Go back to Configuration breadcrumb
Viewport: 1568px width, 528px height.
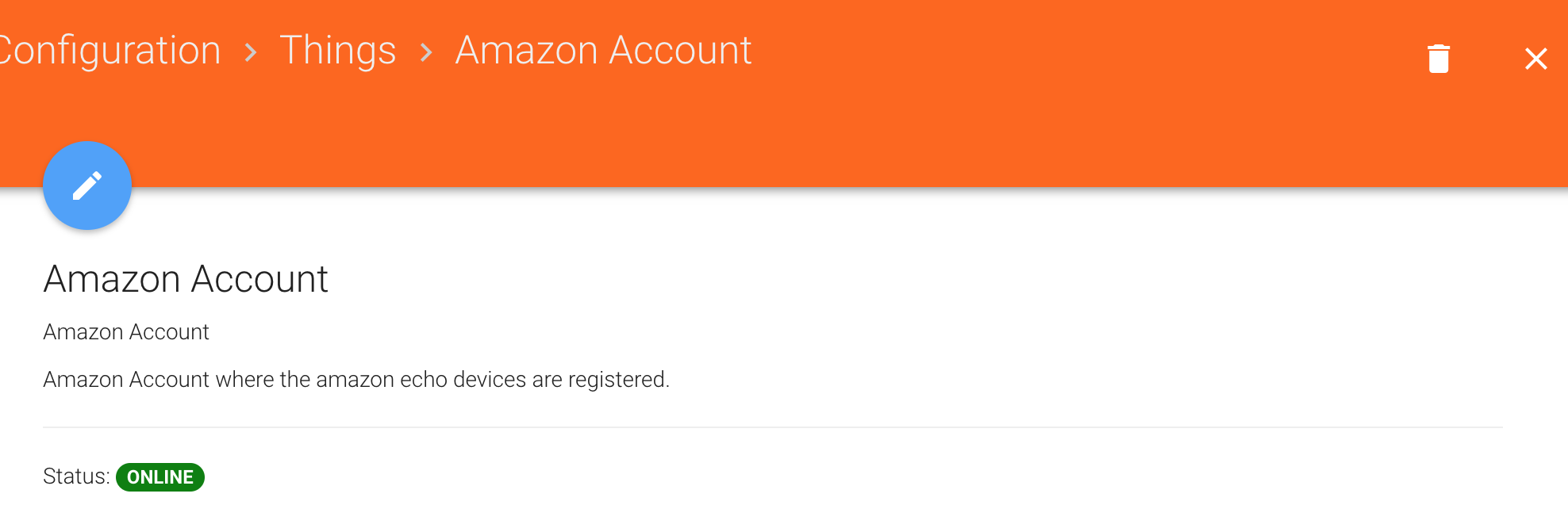pos(110,51)
